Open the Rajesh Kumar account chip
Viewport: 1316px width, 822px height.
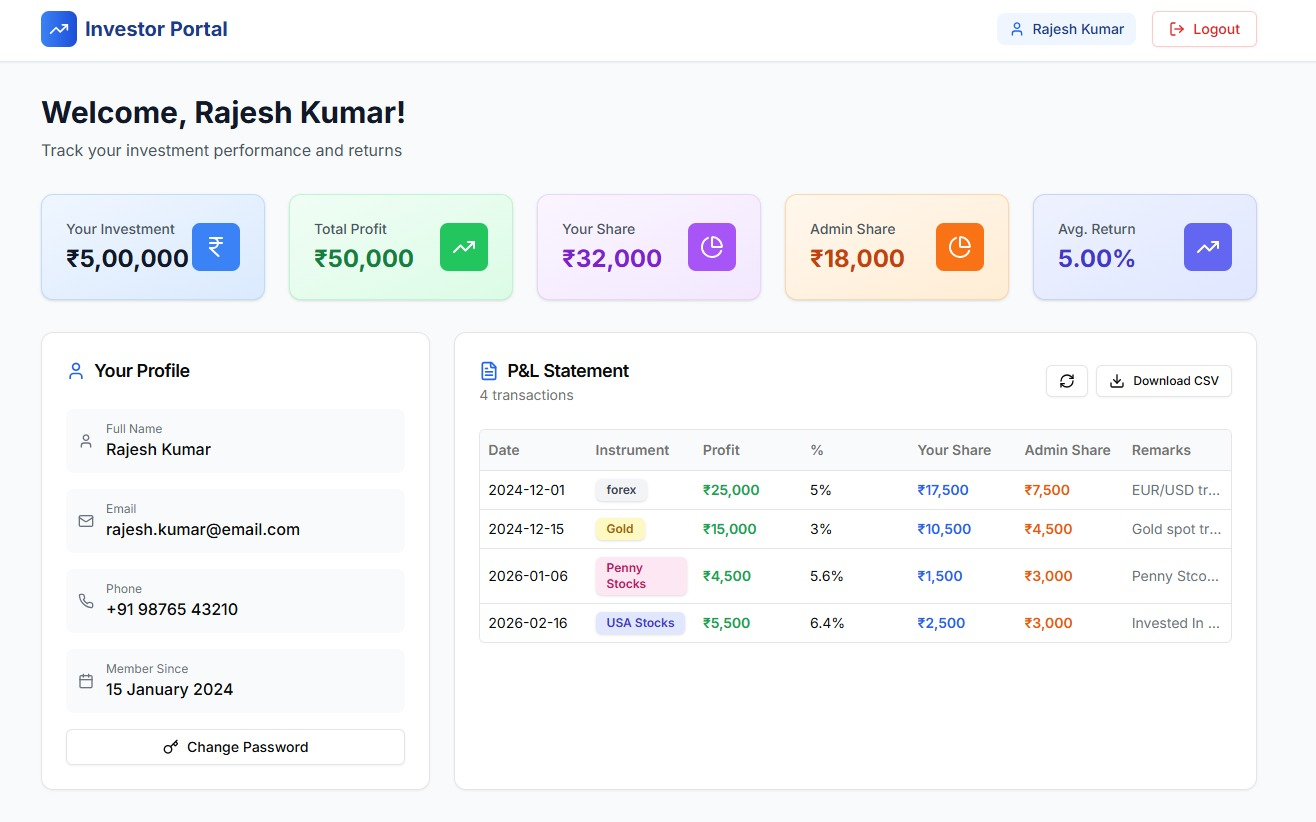(1066, 29)
